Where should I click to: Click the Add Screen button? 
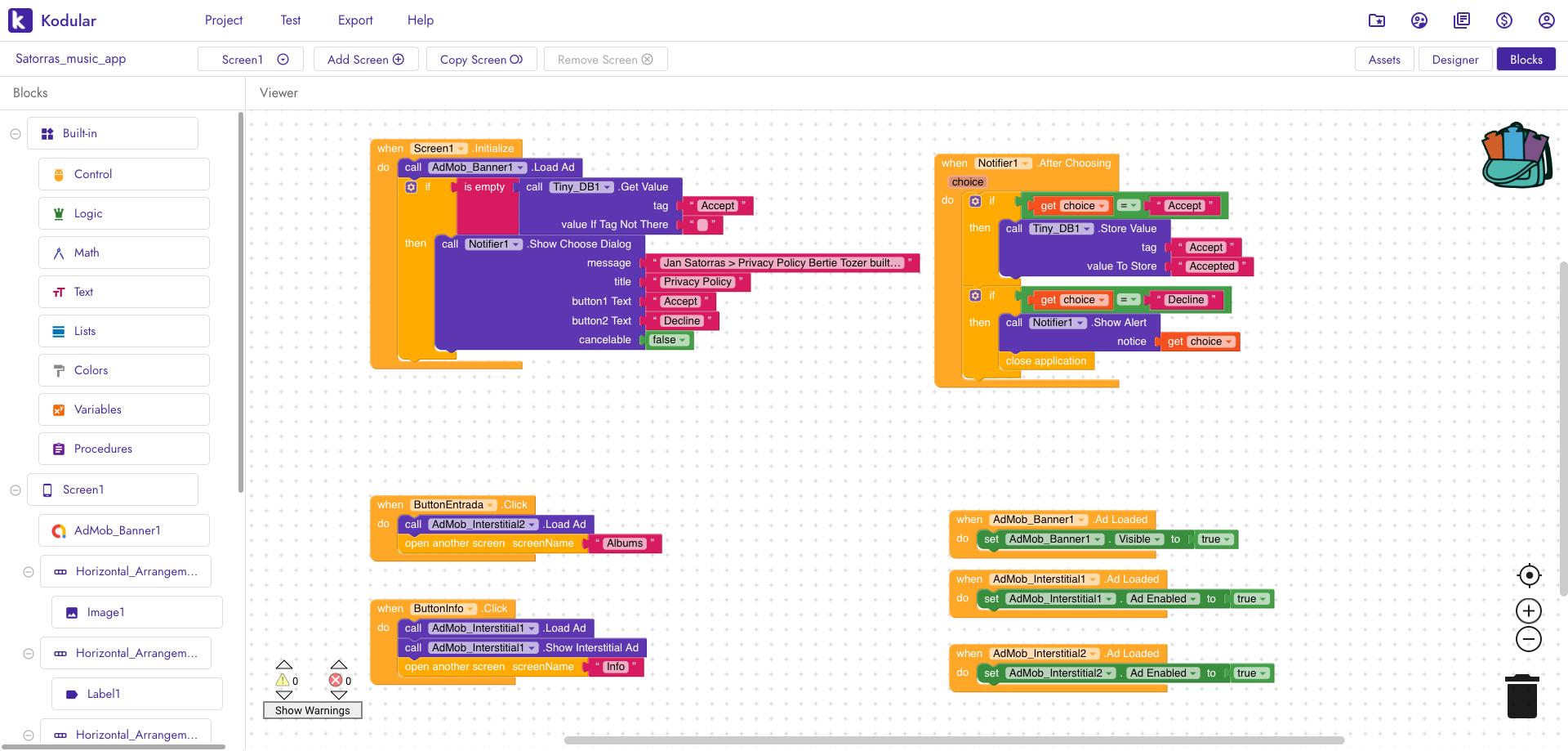[366, 59]
